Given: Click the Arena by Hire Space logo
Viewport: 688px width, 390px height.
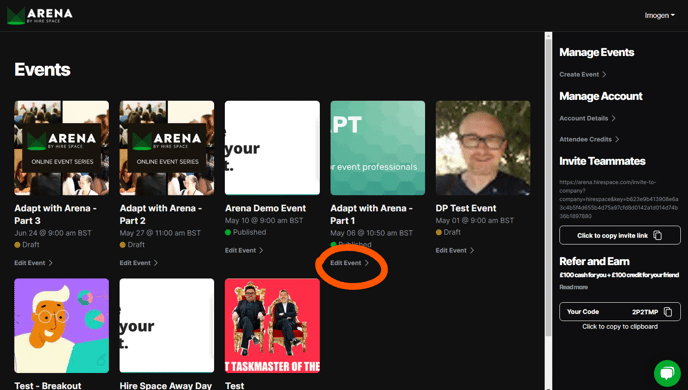Looking at the screenshot, I should coord(39,16).
